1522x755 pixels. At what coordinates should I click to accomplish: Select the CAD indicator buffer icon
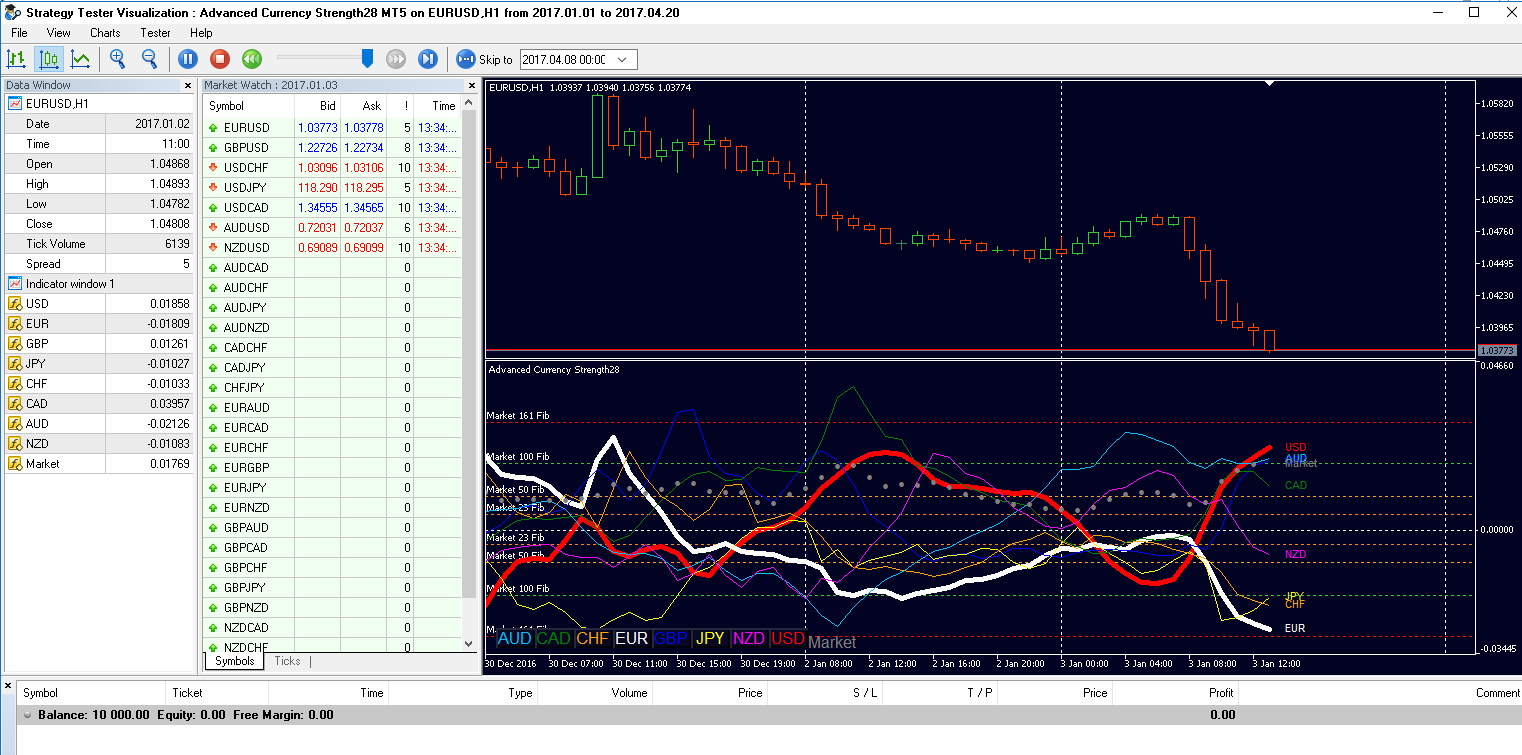(x=15, y=404)
